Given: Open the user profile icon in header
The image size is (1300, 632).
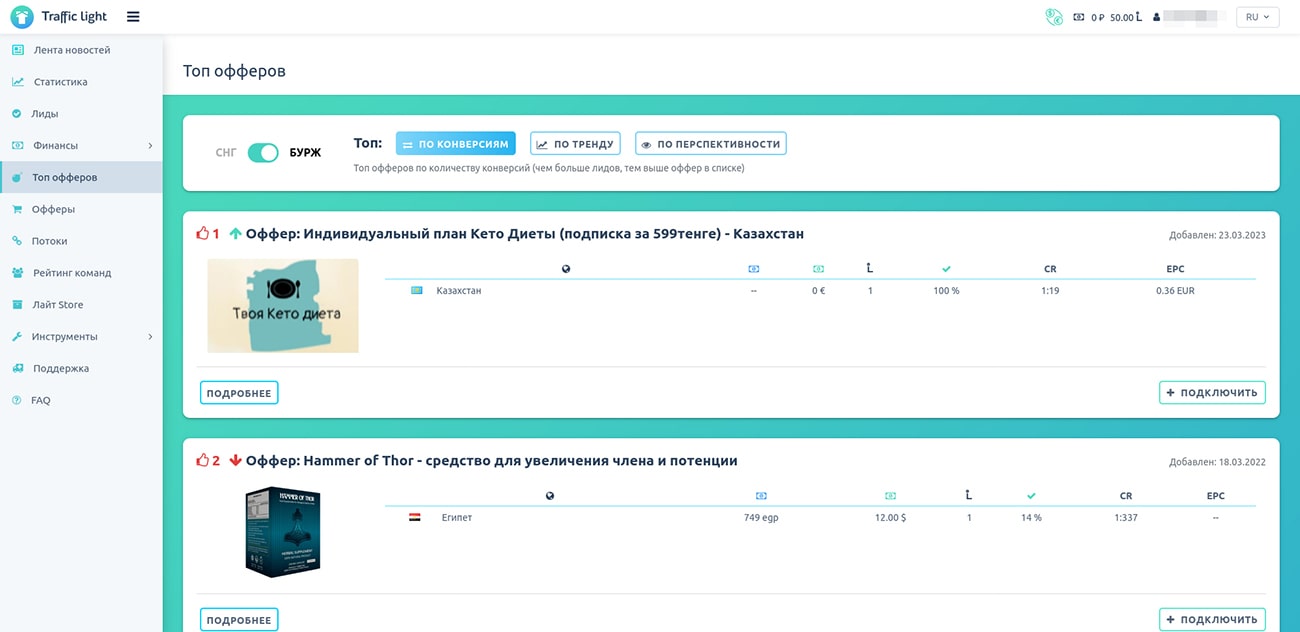Looking at the screenshot, I should 1156,17.
